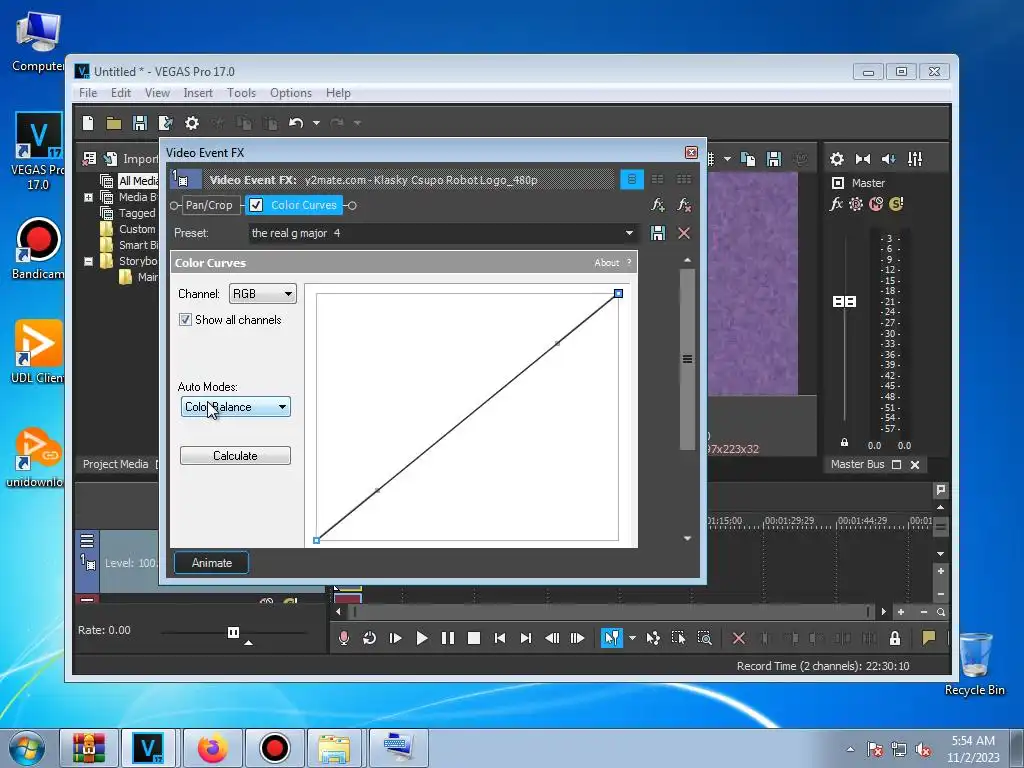The width and height of the screenshot is (1024, 768).
Task: Stop playback
Action: coord(474,638)
